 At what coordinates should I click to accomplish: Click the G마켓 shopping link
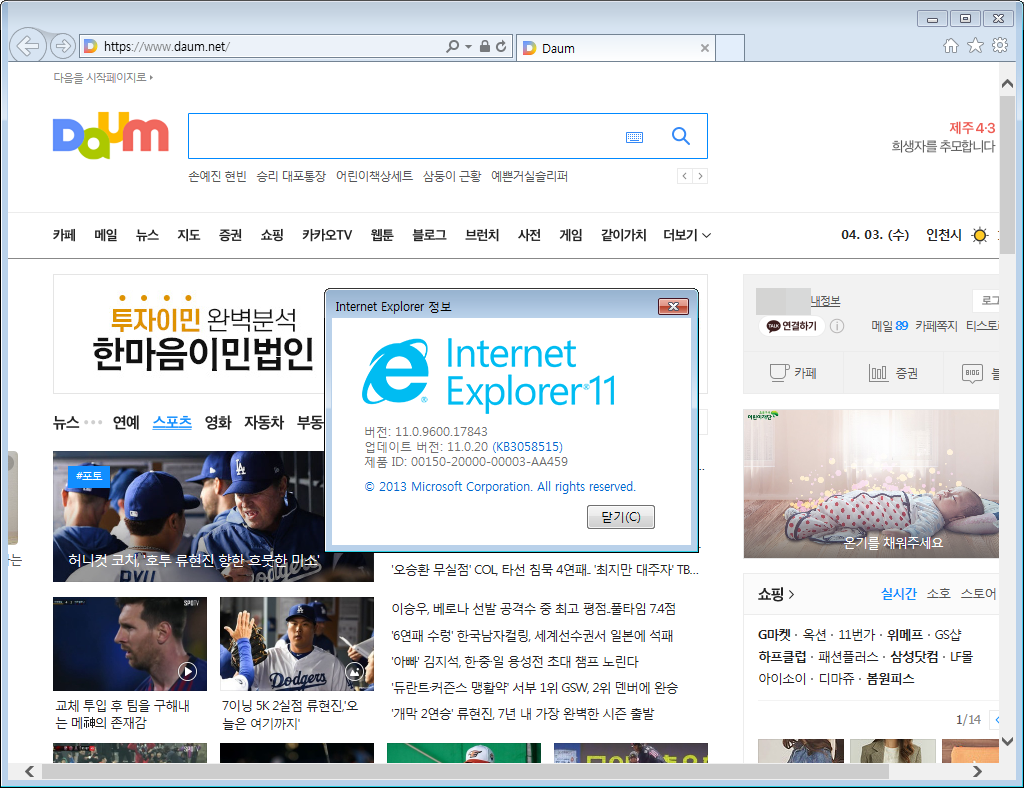[774, 635]
